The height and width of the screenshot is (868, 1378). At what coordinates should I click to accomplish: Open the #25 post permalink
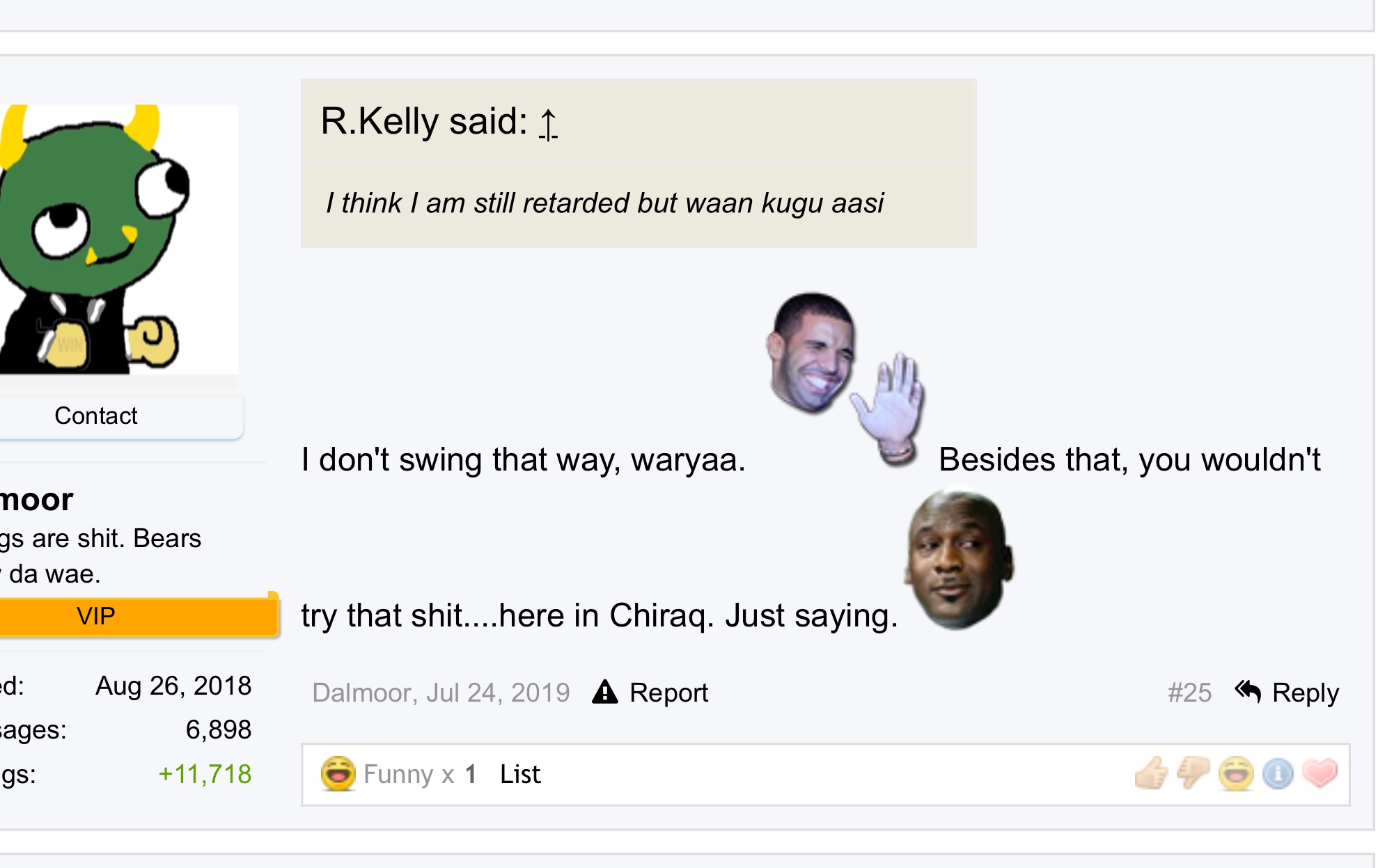pyautogui.click(x=1189, y=693)
